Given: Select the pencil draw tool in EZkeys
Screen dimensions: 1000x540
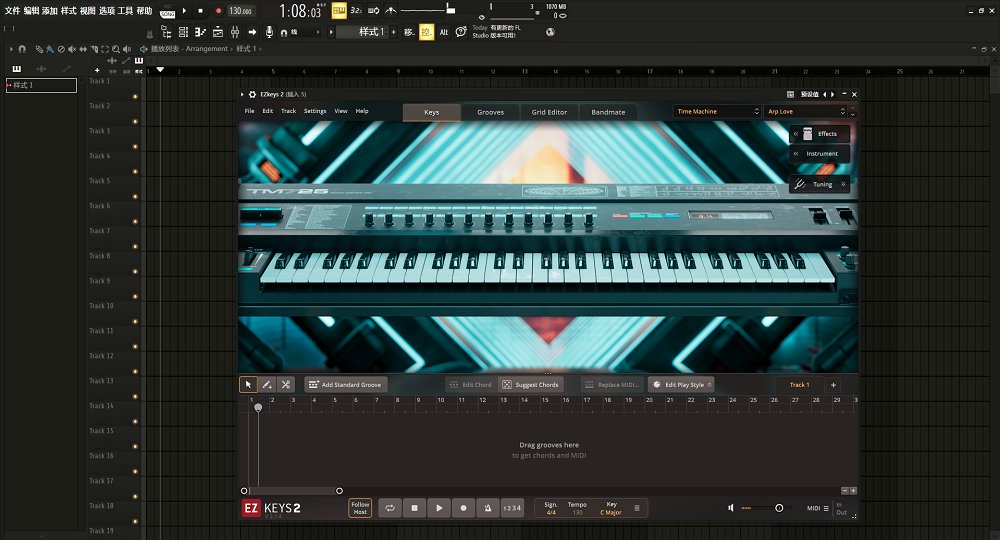Looking at the screenshot, I should point(267,384).
